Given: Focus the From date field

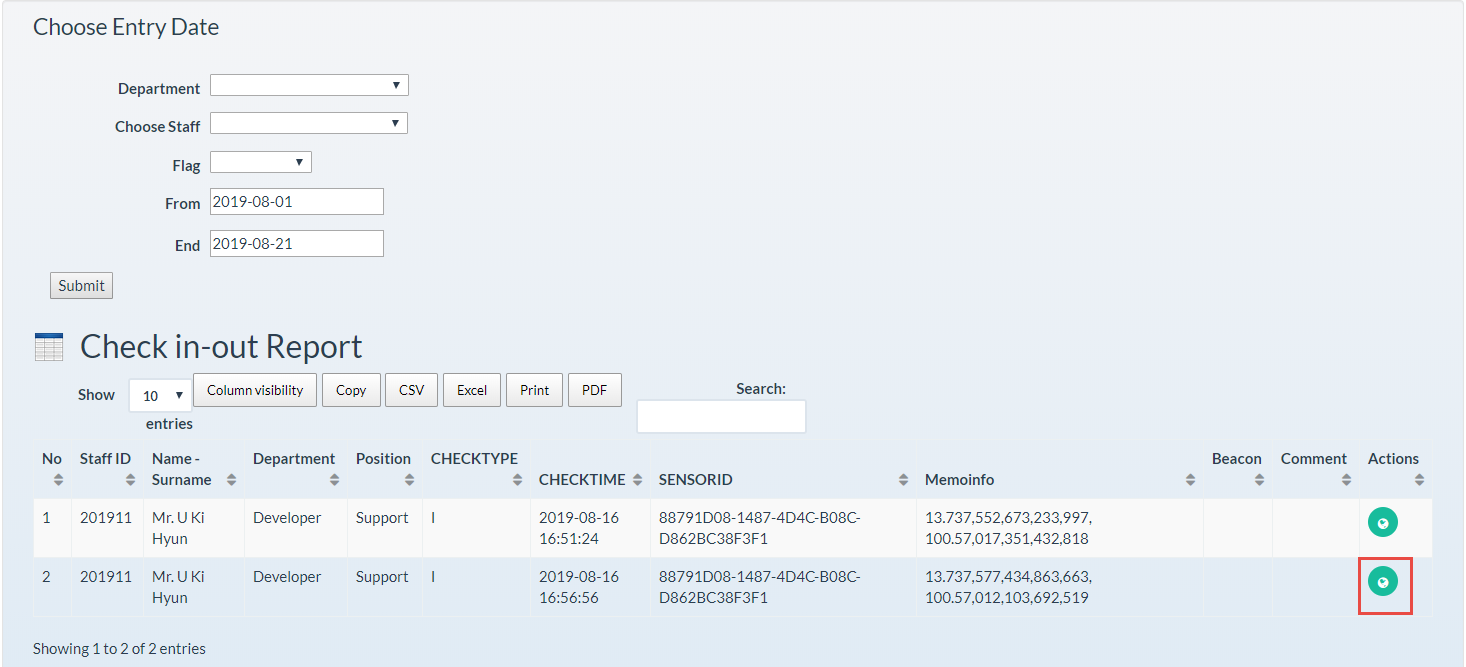Looking at the screenshot, I should (x=296, y=202).
